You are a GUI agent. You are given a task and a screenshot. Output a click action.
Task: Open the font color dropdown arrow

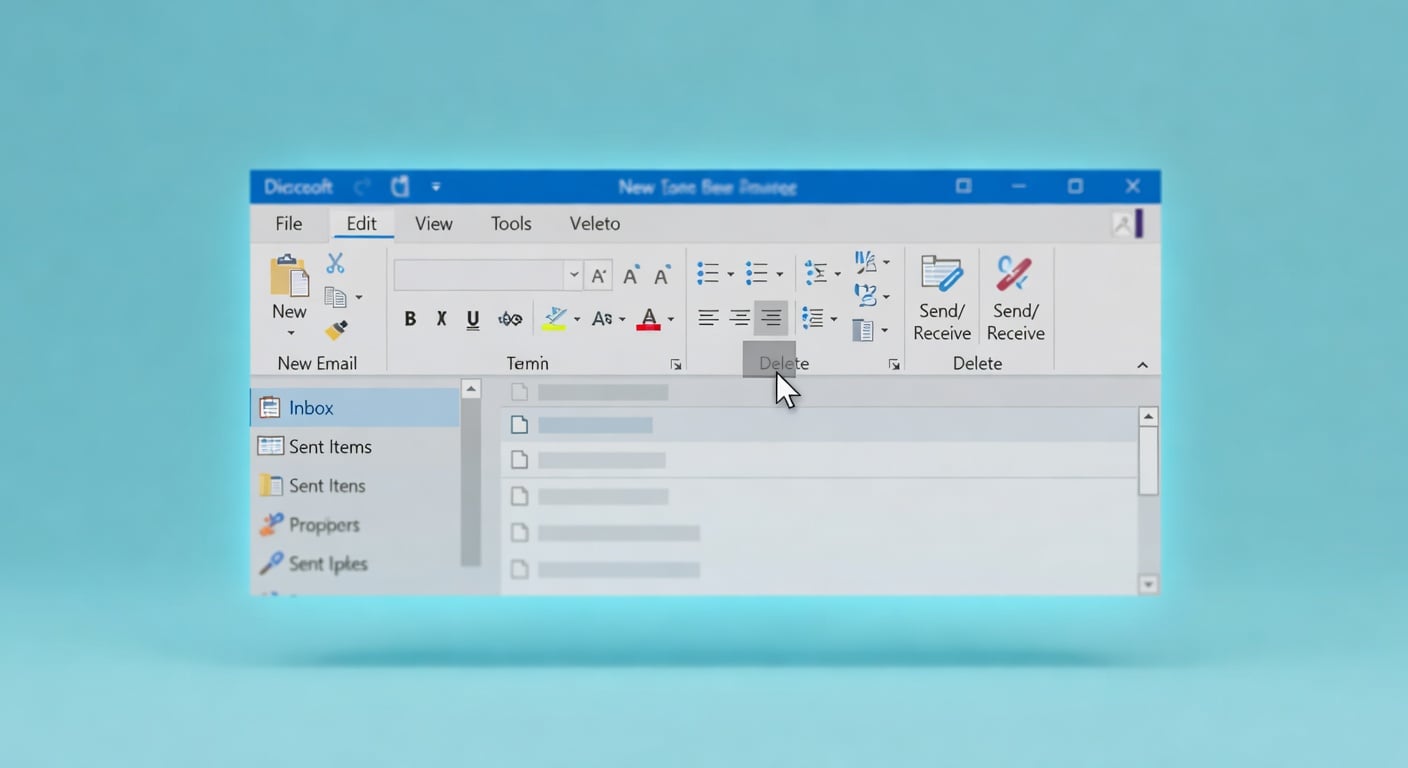point(670,320)
